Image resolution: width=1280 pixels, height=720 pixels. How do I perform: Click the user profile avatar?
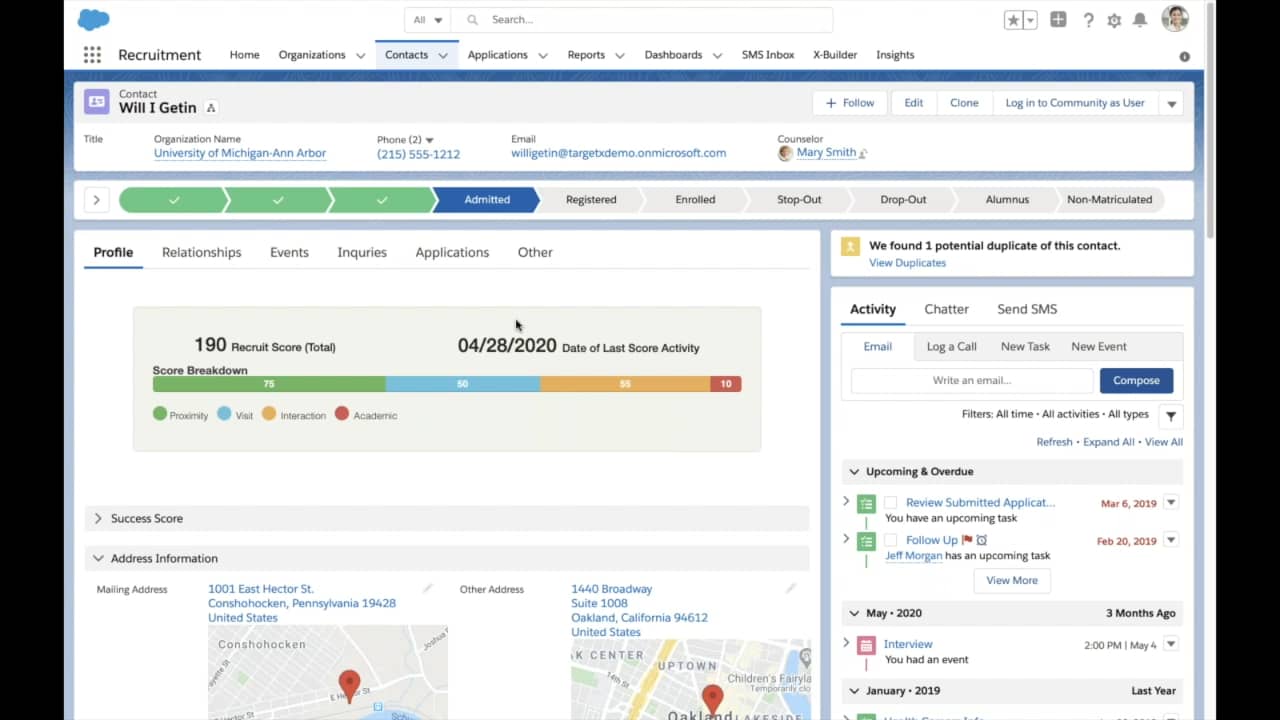[1175, 19]
